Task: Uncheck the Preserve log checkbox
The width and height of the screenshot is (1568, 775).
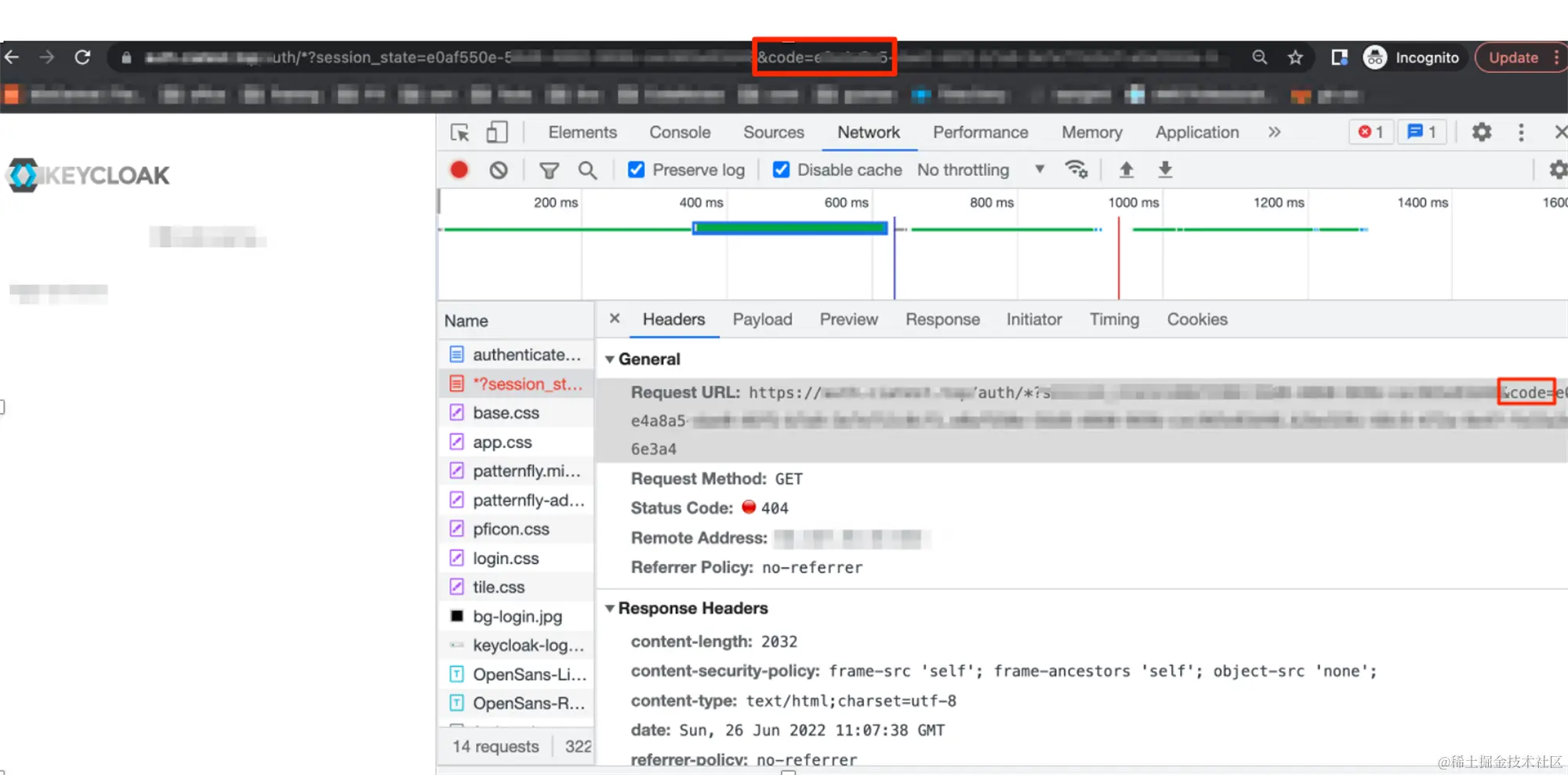Action: point(637,169)
